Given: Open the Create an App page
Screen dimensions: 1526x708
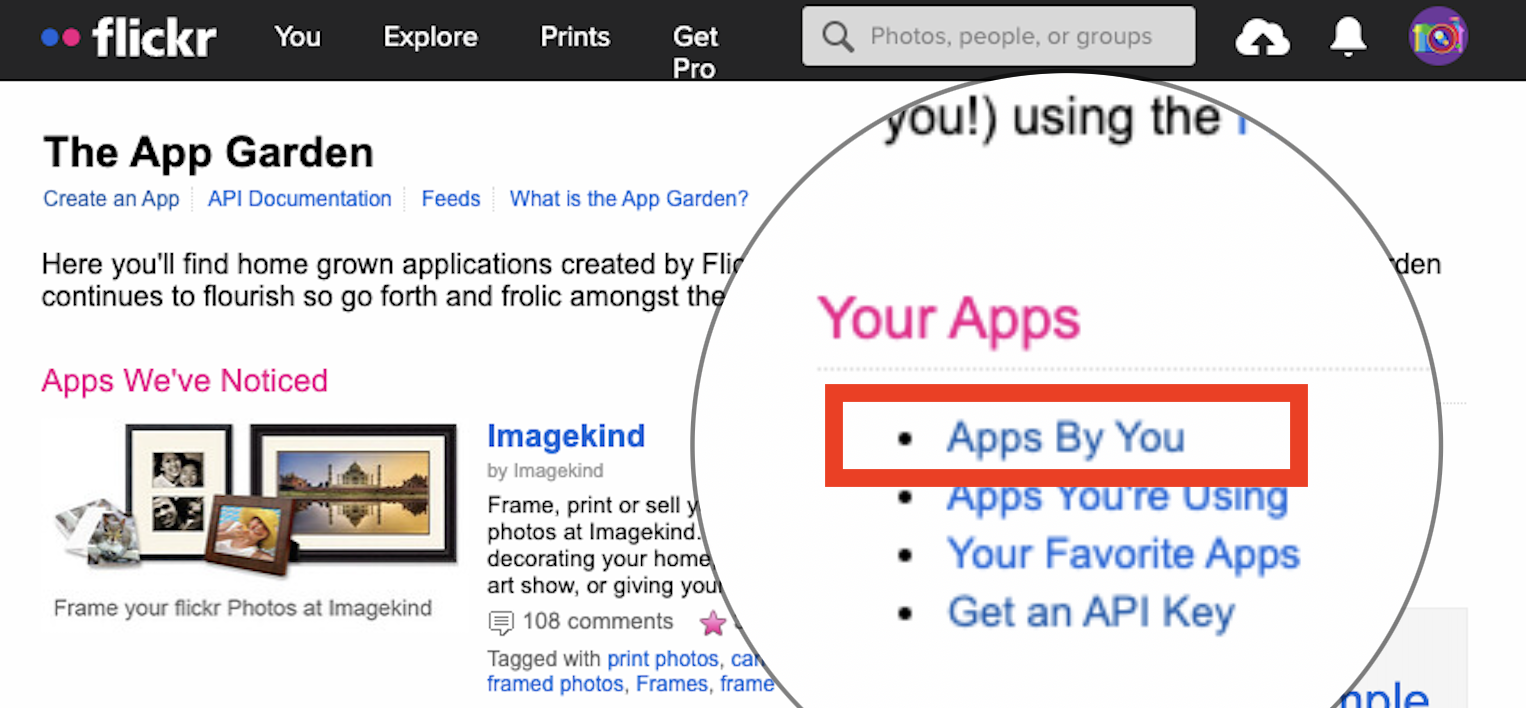Looking at the screenshot, I should pos(111,199).
